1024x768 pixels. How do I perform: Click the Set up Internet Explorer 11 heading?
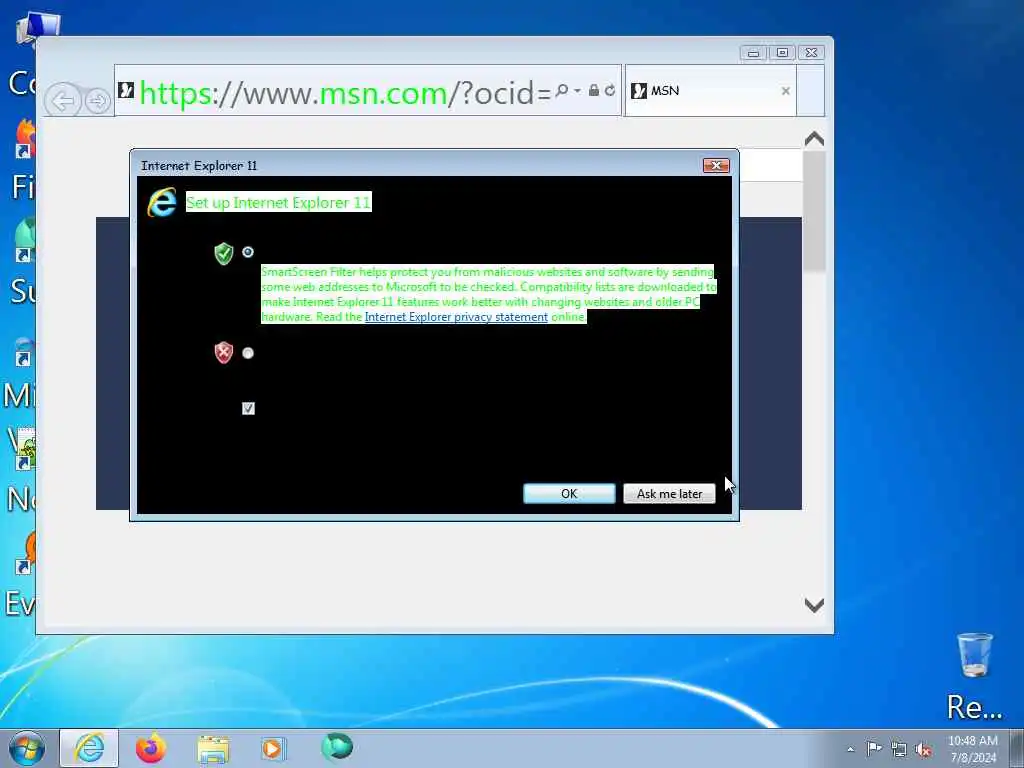(x=278, y=202)
